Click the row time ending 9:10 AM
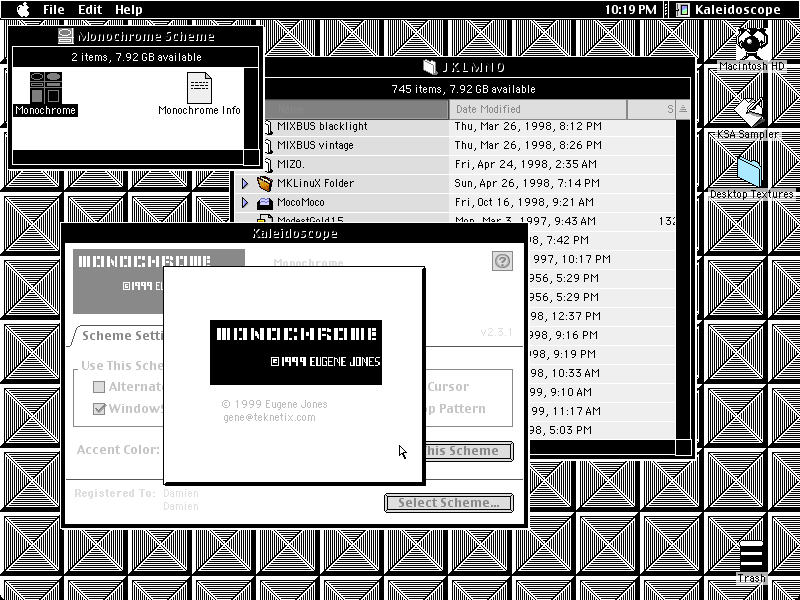Viewport: 800px width, 600px height. click(561, 392)
